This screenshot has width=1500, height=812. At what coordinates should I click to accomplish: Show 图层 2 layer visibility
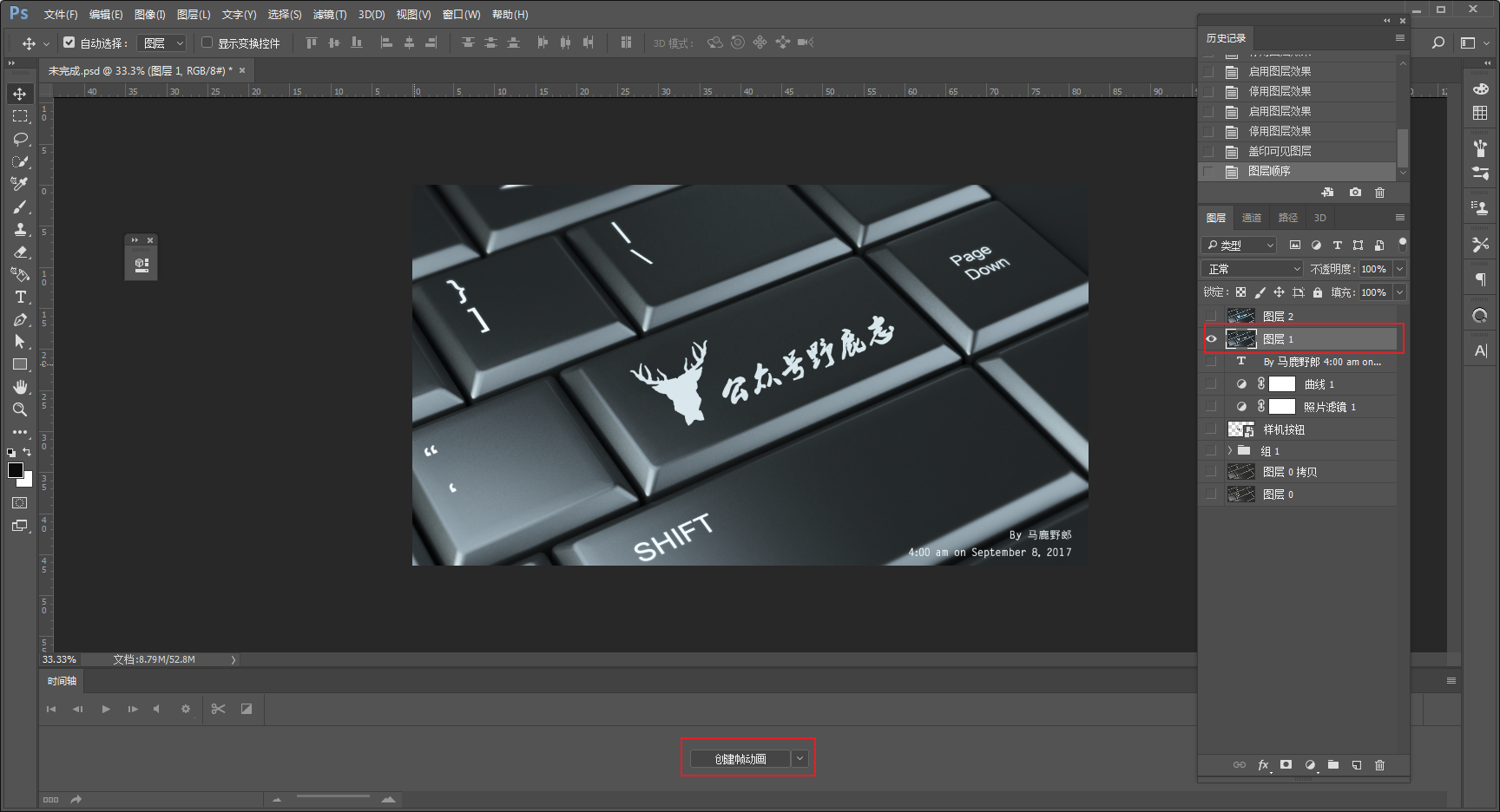coord(1212,316)
